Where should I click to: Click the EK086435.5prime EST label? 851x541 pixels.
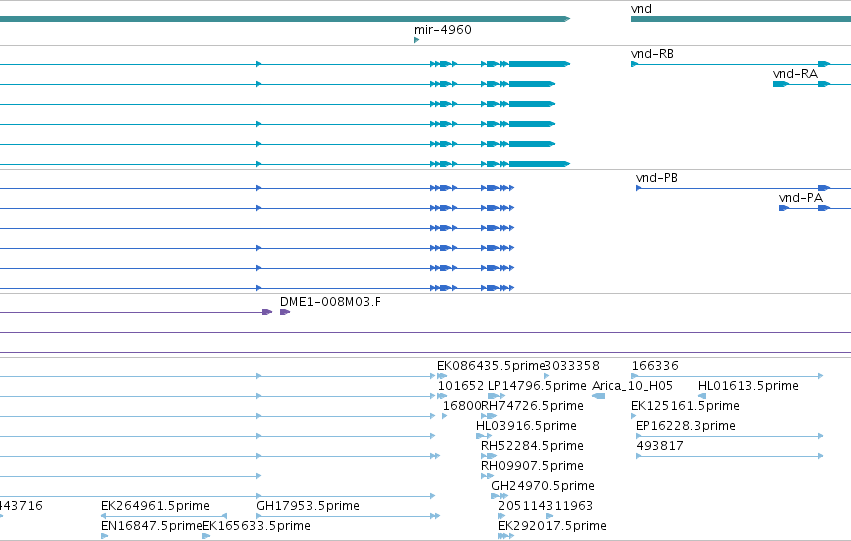(491, 366)
